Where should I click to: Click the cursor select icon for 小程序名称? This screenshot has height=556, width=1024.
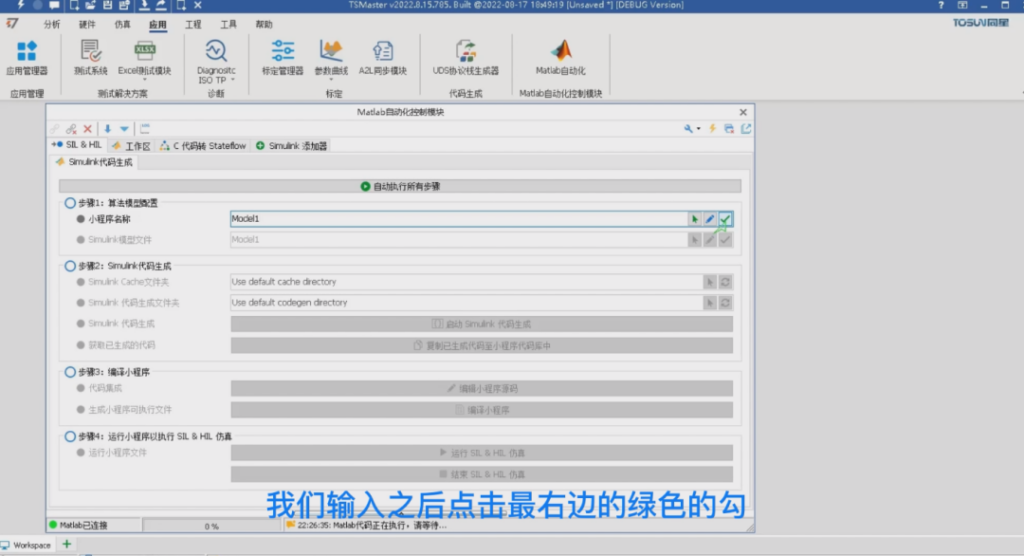click(695, 219)
